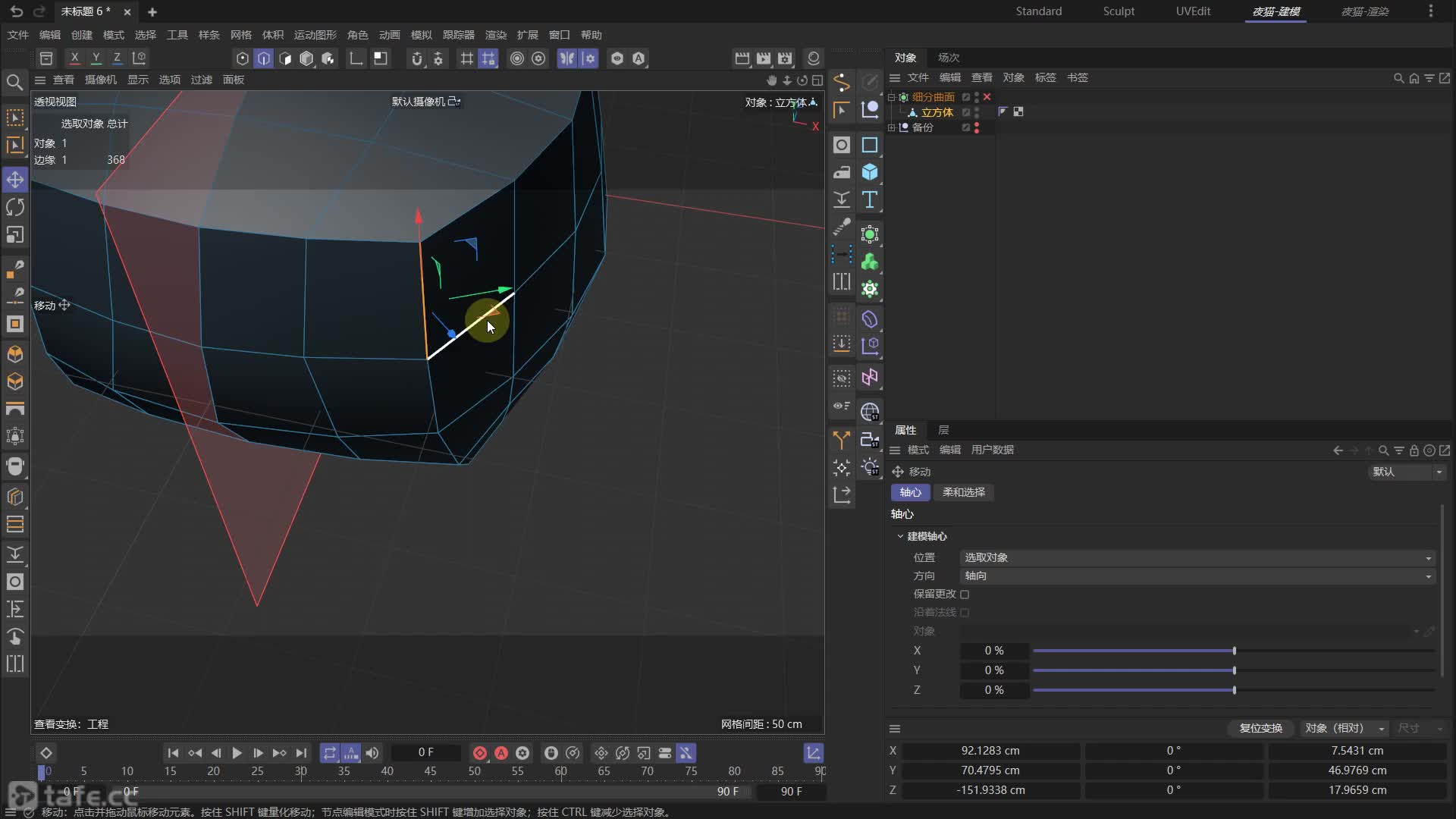The width and height of the screenshot is (1456, 819).
Task: Click the home icon in the Object Manager
Action: point(1414,78)
